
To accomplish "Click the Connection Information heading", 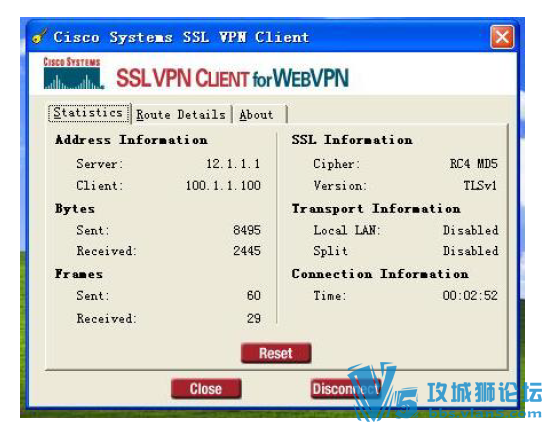I will click(380, 274).
